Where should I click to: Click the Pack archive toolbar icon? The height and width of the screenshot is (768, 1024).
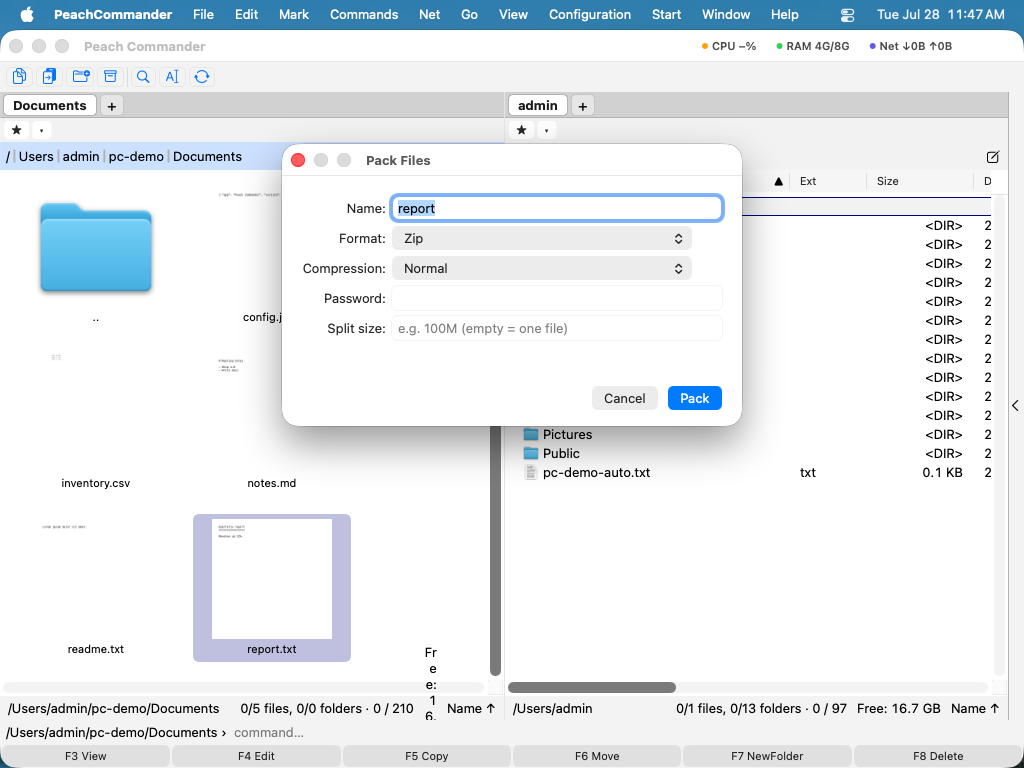tap(110, 76)
